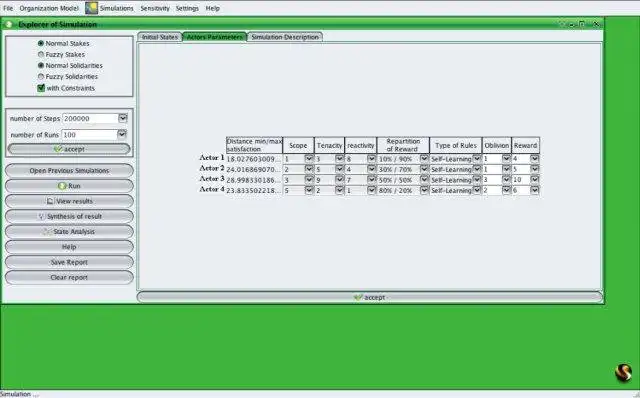
Task: Click the Oblivion column header
Action: click(x=497, y=145)
